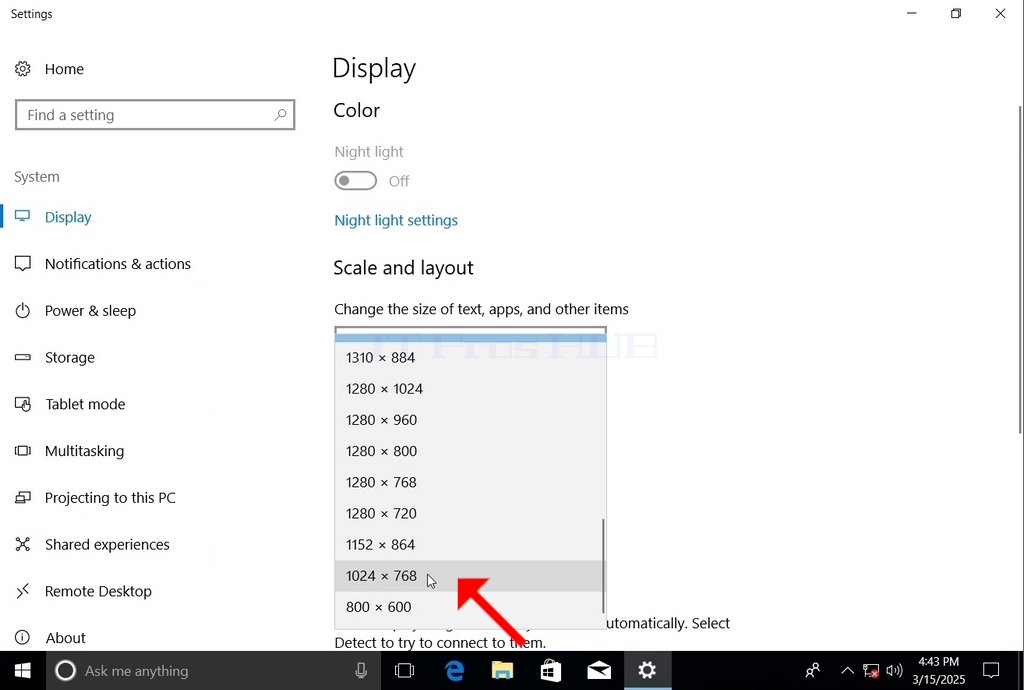Open Night light settings link

point(396,221)
